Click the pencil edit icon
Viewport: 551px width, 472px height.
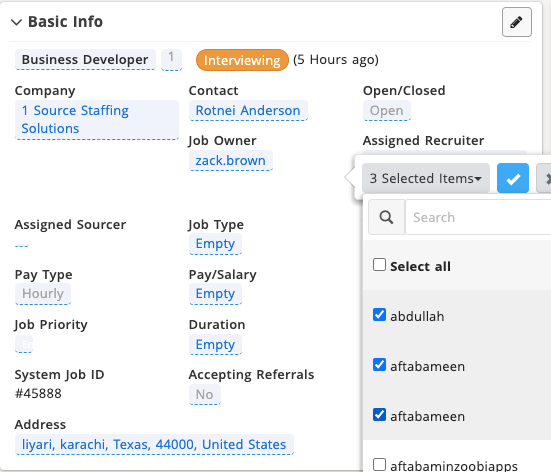[x=516, y=22]
